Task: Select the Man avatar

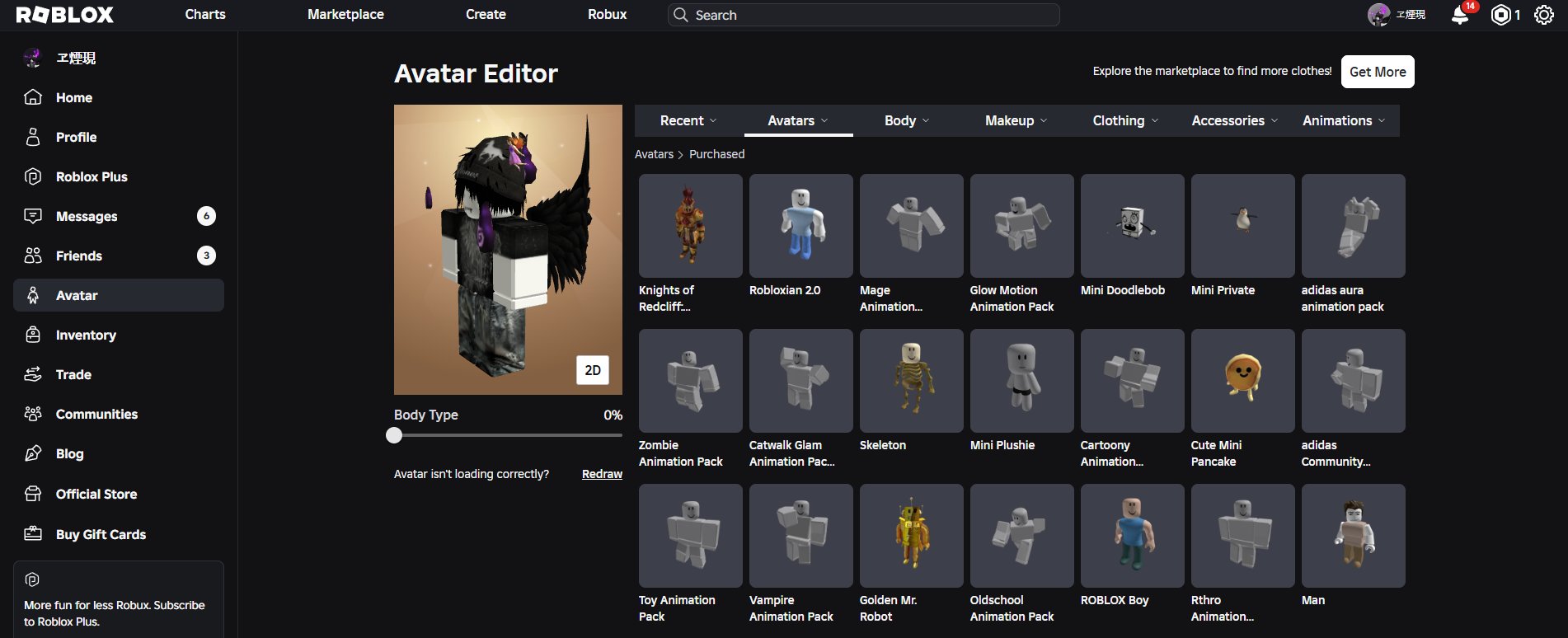Action: (x=1354, y=536)
